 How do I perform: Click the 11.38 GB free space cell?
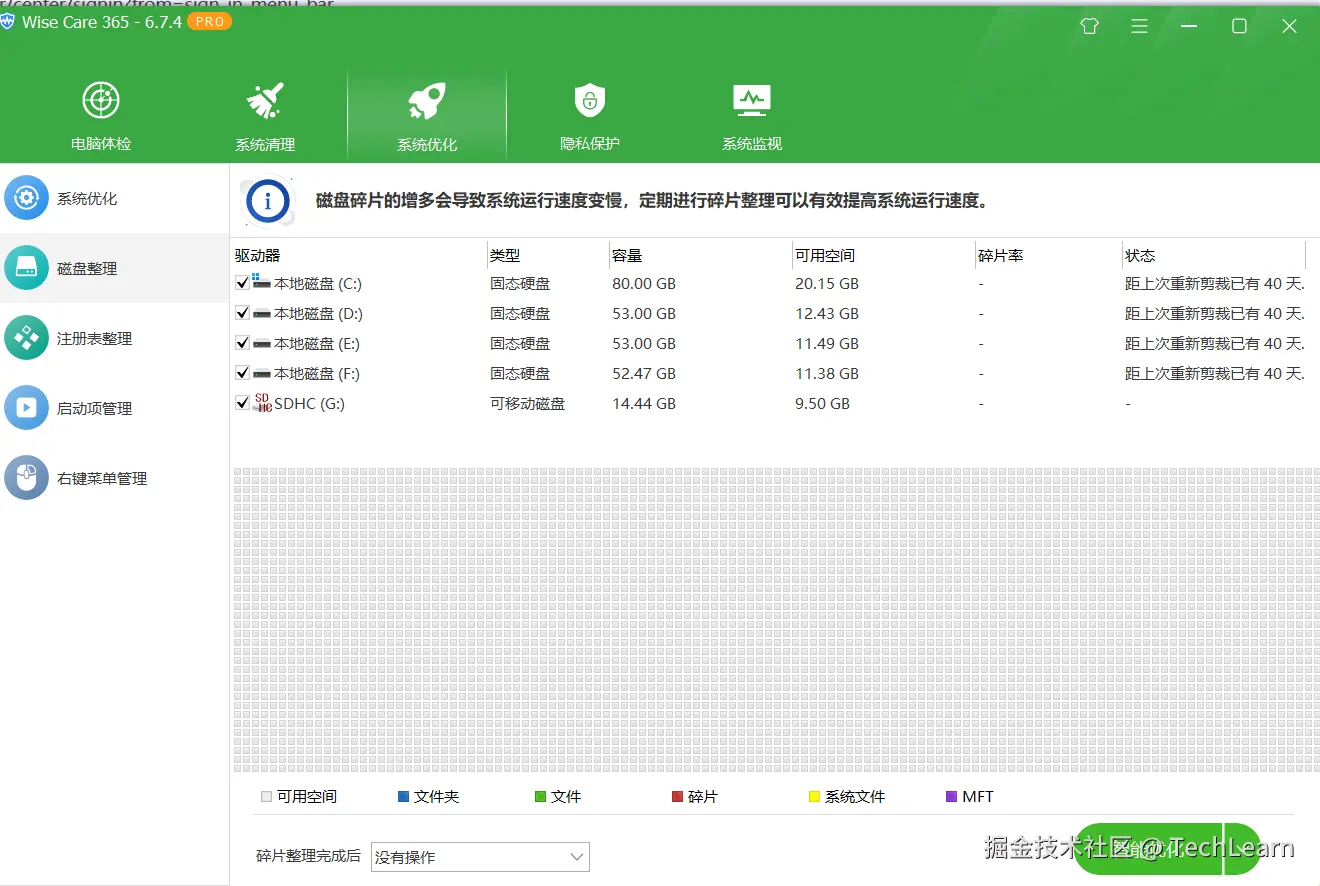point(827,374)
